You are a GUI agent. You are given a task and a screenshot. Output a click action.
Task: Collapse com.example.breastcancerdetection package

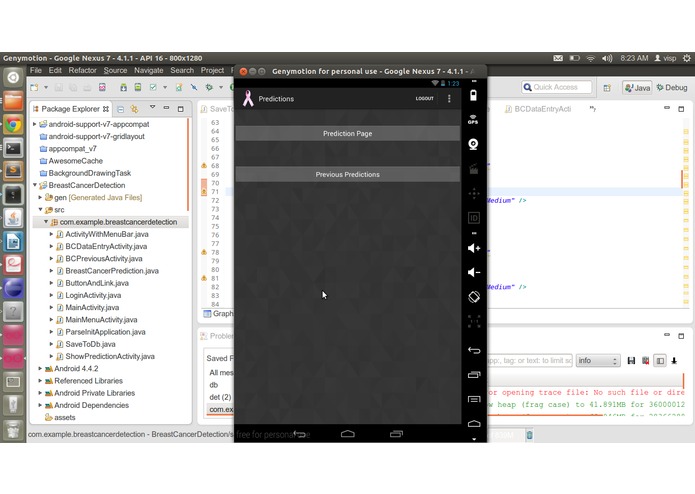pos(46,222)
